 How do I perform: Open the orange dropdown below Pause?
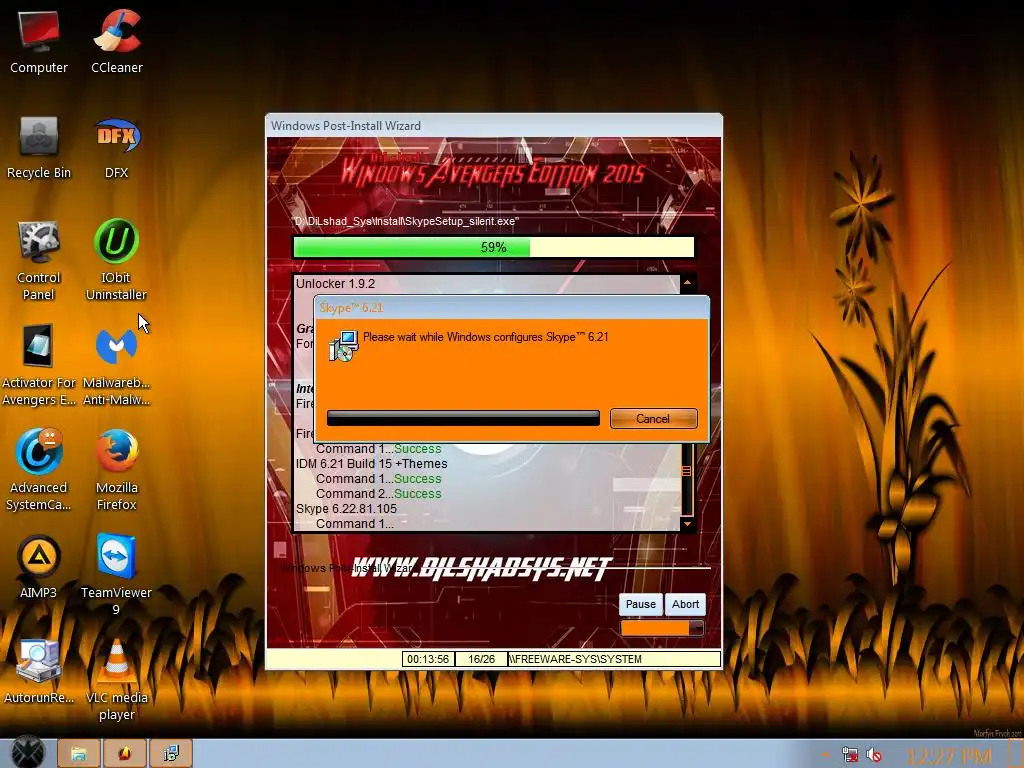click(662, 628)
